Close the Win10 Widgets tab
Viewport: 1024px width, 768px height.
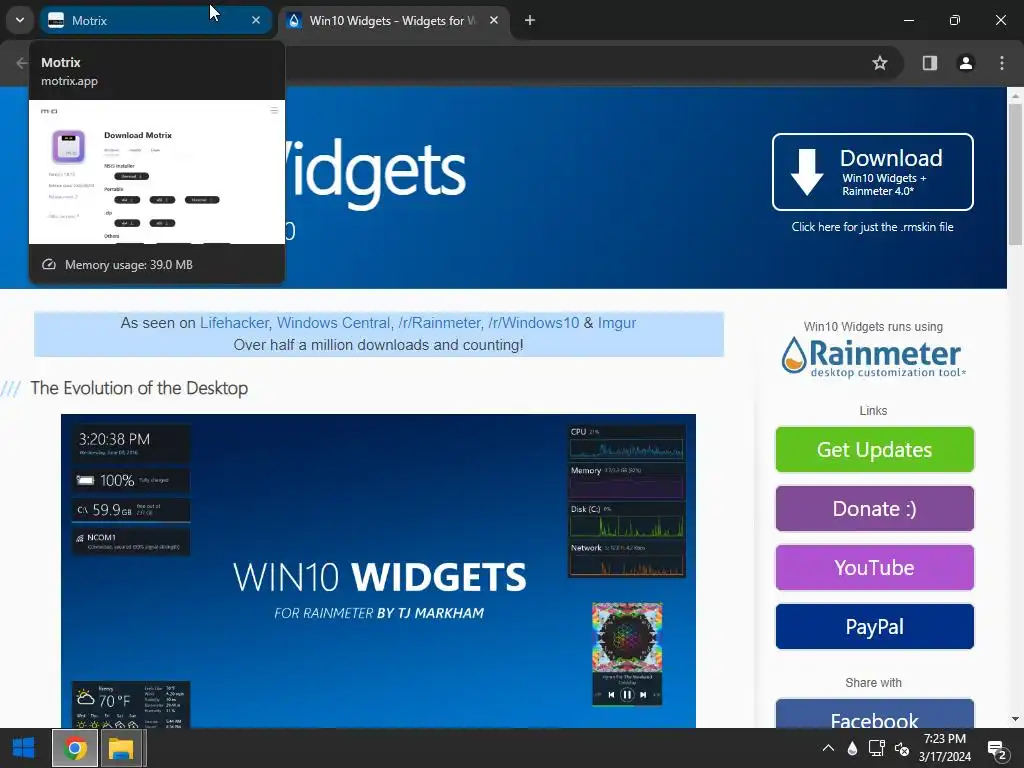coord(494,20)
